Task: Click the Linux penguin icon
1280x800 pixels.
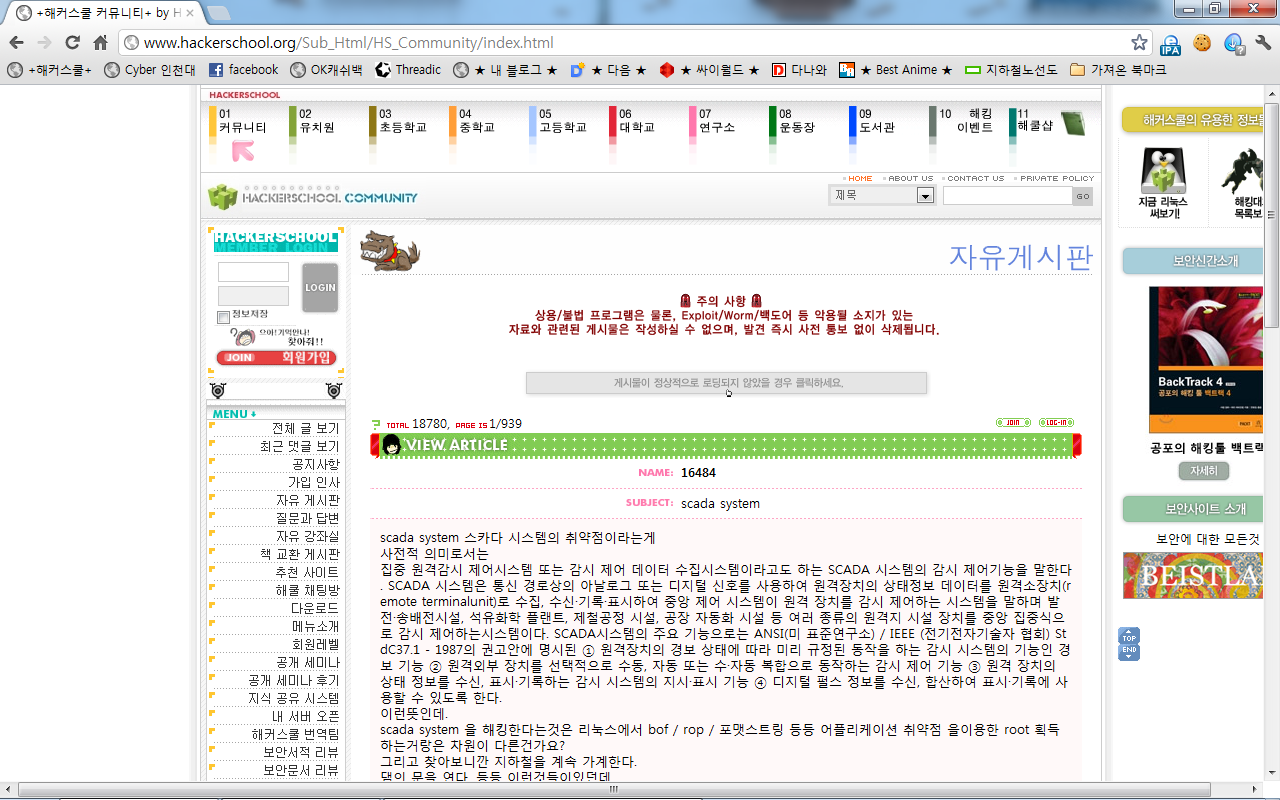Action: click(1164, 173)
